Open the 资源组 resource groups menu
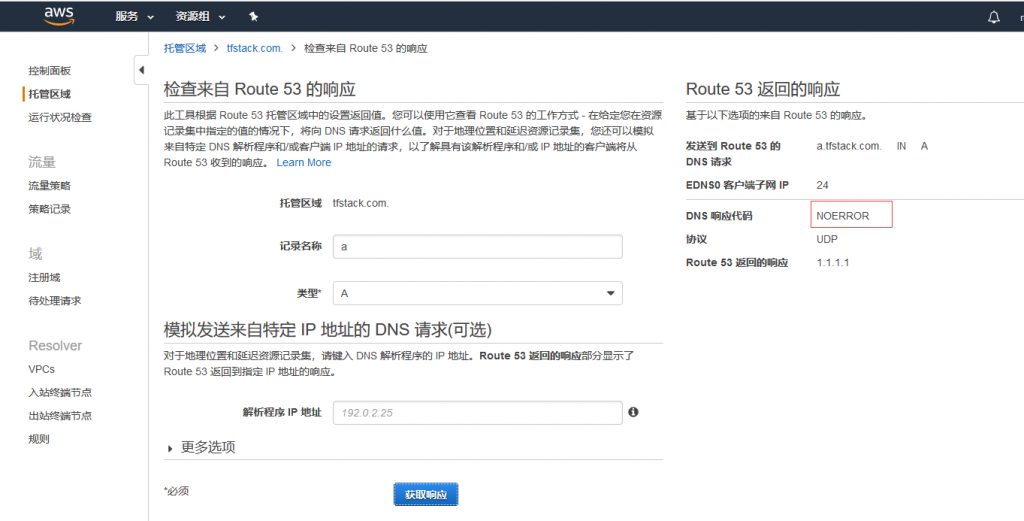This screenshot has height=521, width=1024. [200, 16]
